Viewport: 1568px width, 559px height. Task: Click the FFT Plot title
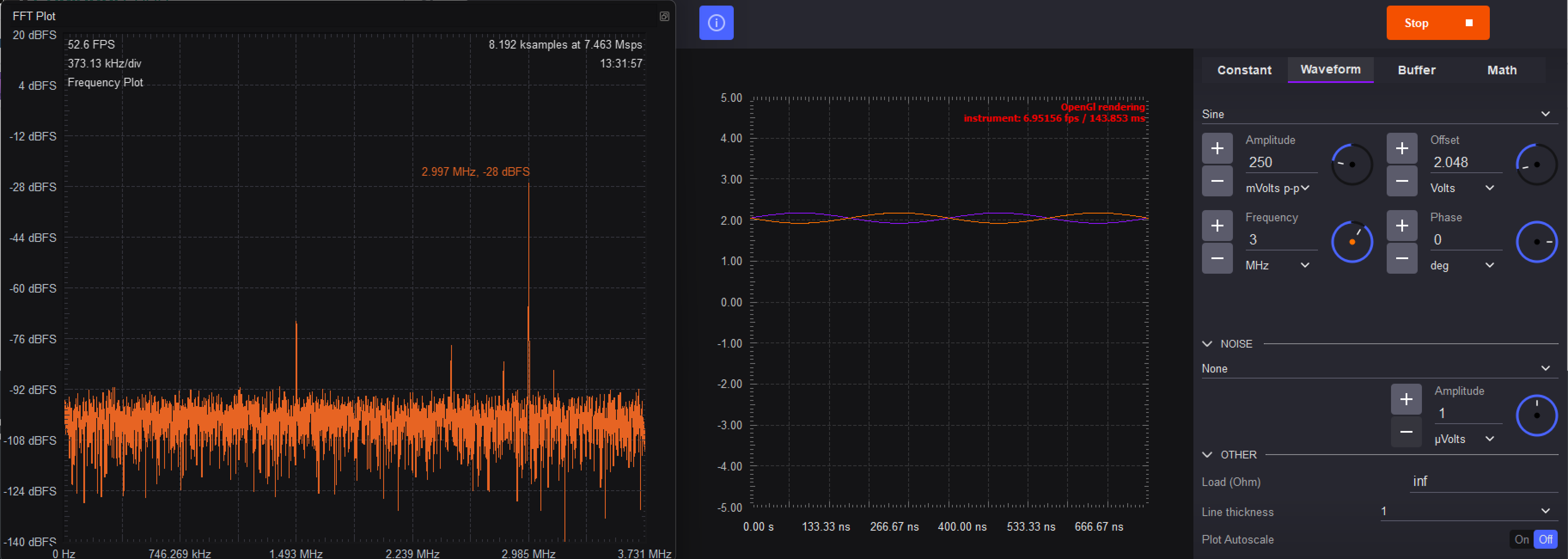[x=34, y=16]
